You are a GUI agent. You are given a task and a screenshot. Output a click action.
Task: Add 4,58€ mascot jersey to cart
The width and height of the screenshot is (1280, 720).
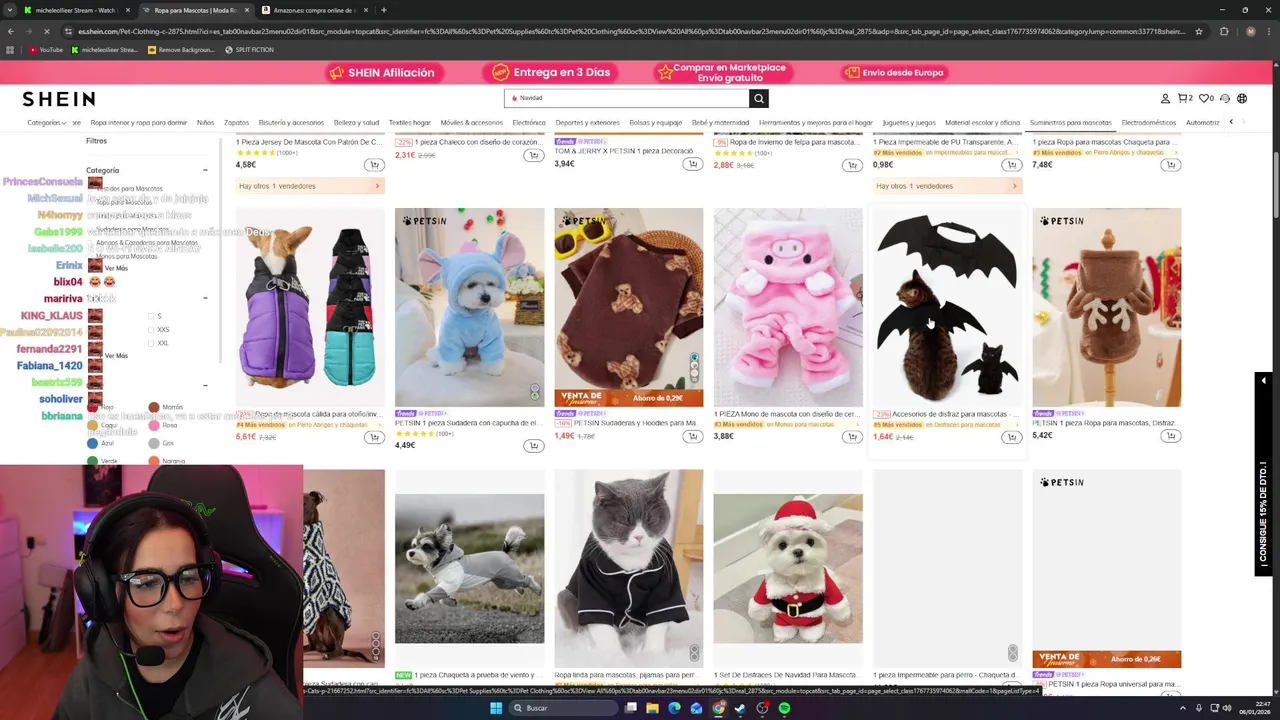tap(374, 165)
